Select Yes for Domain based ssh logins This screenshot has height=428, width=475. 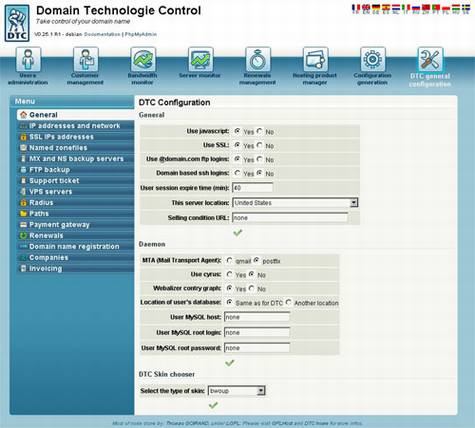[x=237, y=173]
